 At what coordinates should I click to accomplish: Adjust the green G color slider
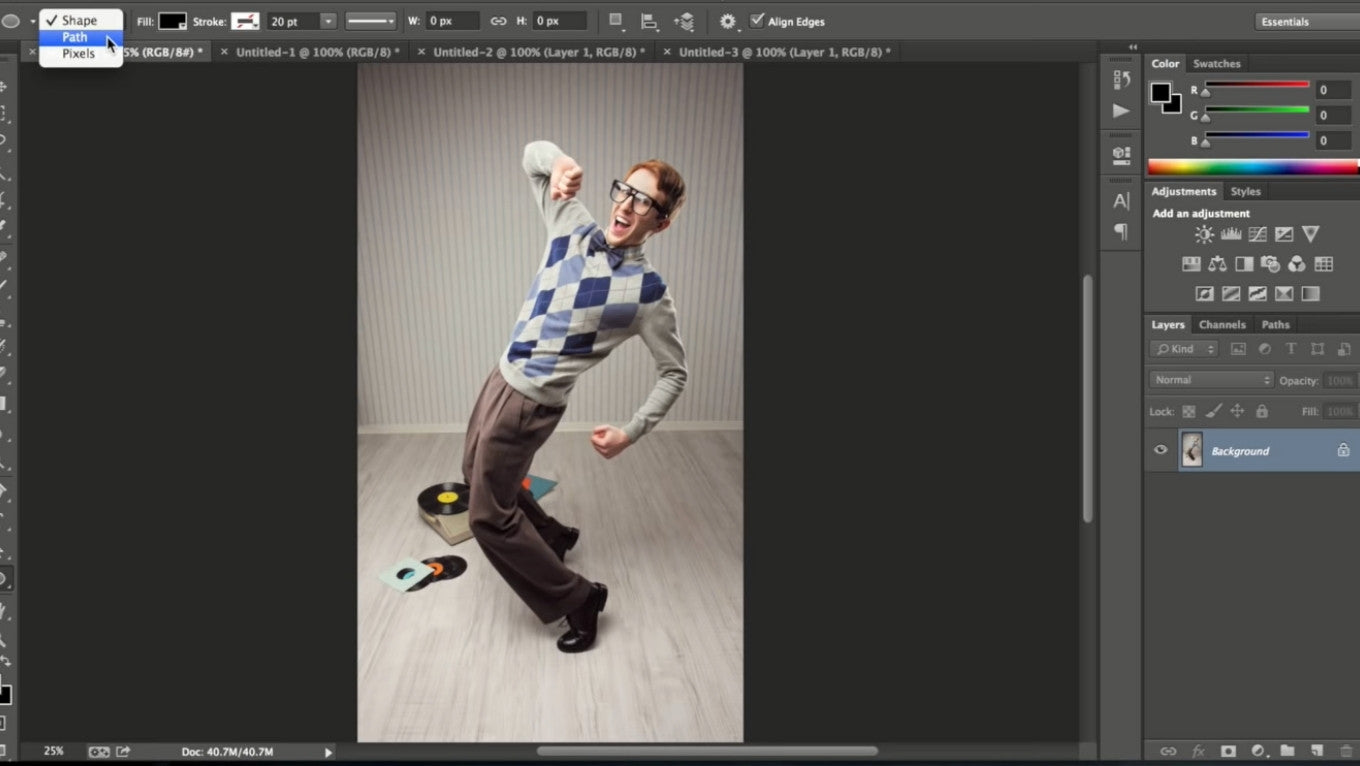click(x=1257, y=113)
